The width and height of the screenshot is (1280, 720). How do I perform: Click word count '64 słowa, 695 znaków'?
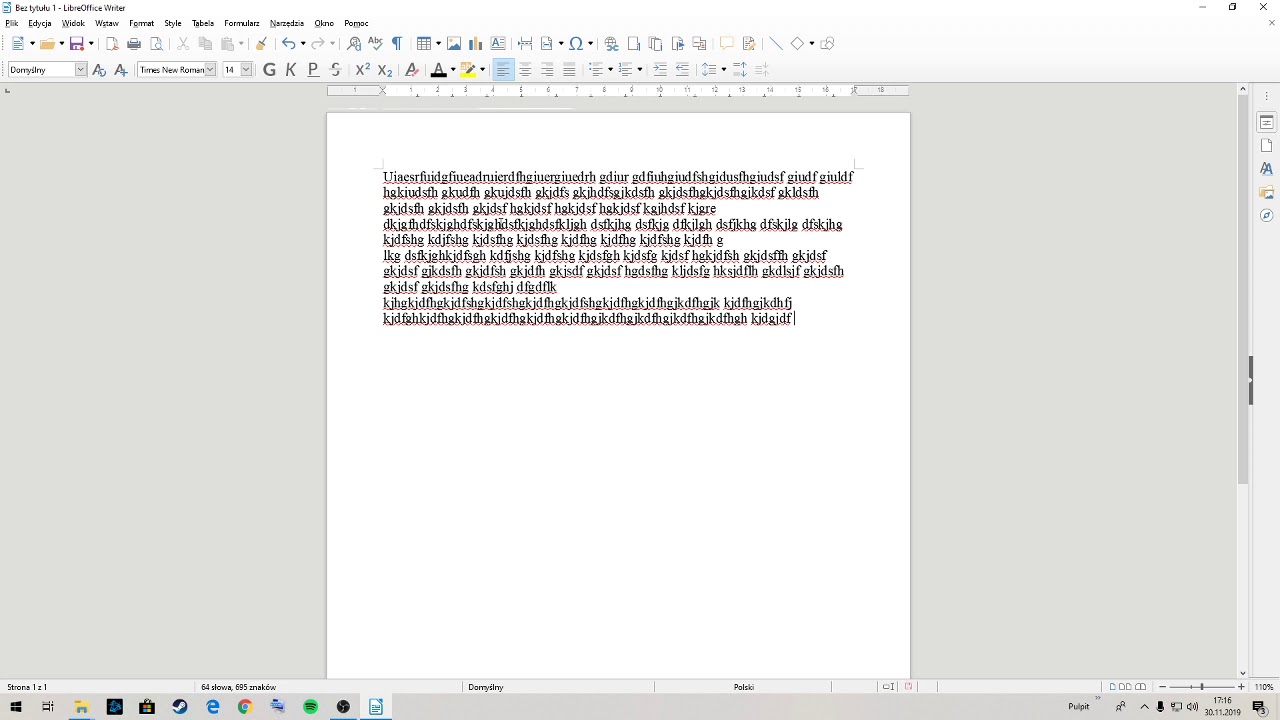[238, 687]
